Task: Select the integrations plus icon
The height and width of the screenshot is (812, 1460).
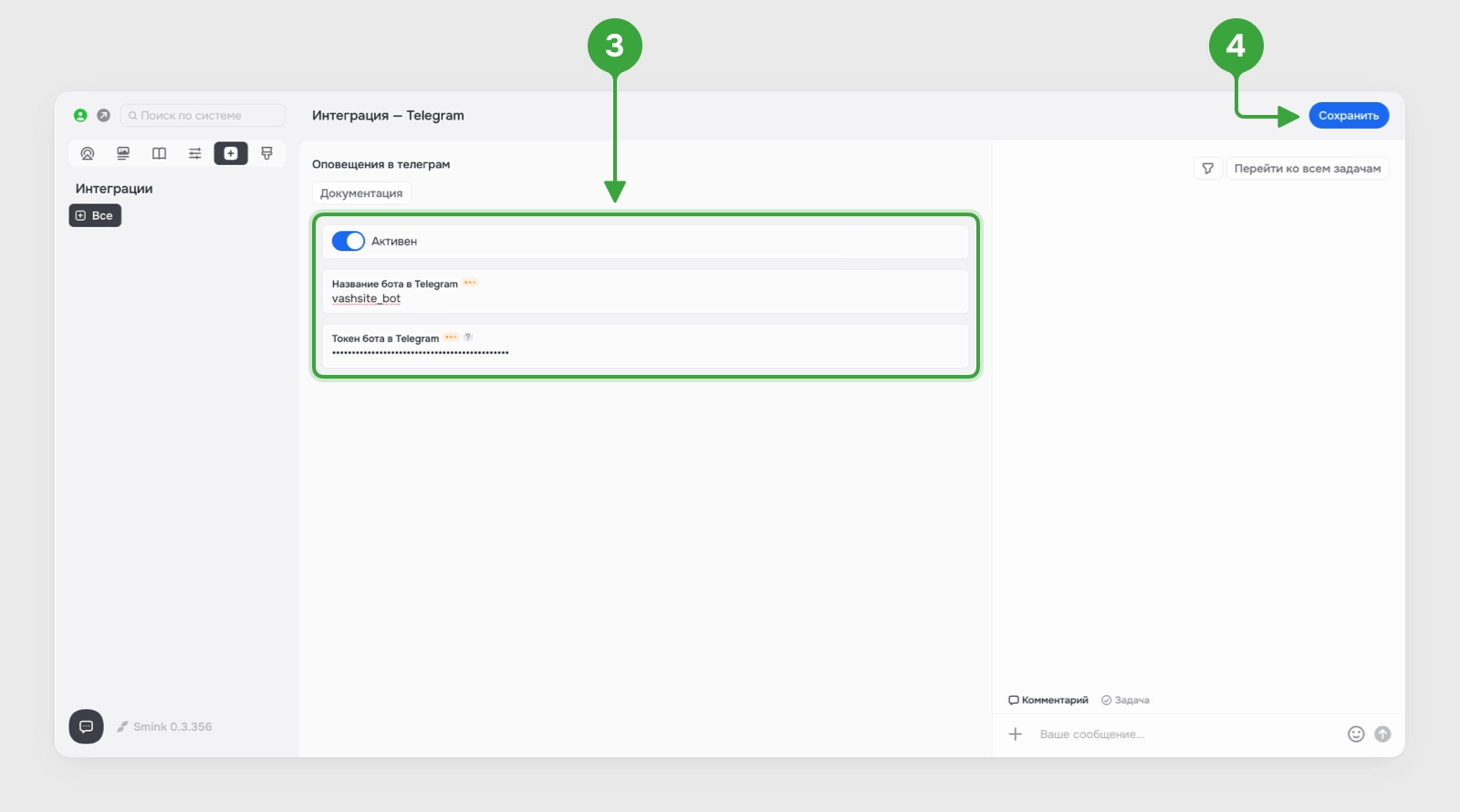Action: [x=231, y=153]
